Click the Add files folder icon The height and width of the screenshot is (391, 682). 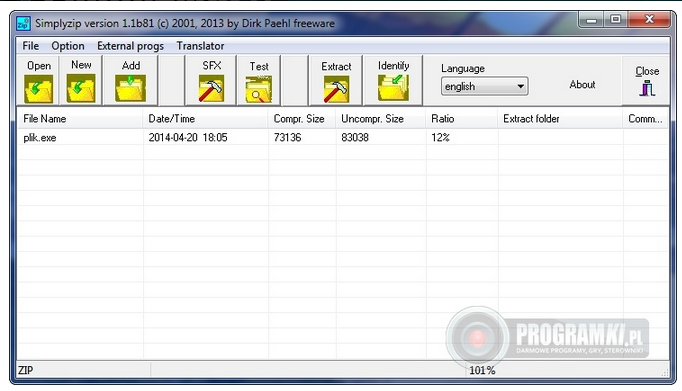pos(130,88)
